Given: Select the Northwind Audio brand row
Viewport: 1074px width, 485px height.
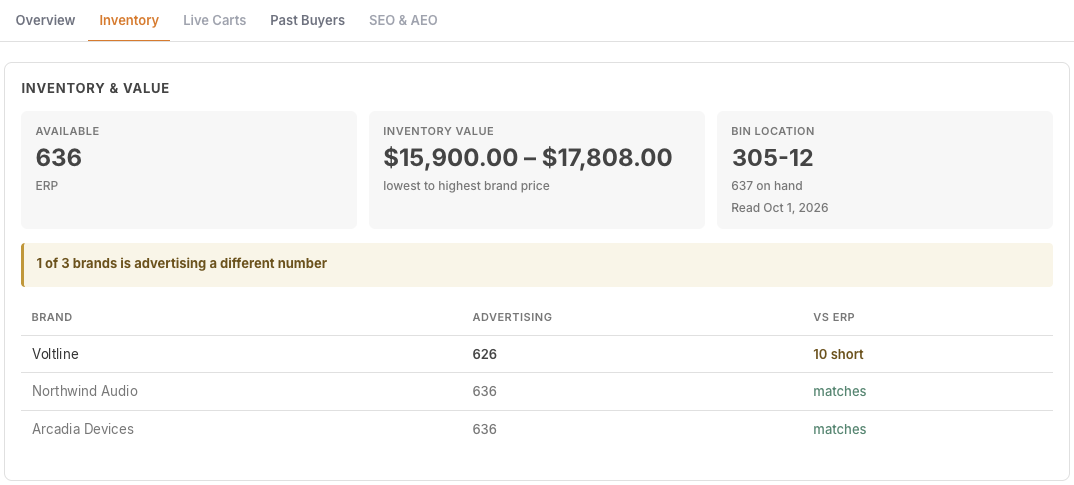Looking at the screenshot, I should [x=537, y=392].
